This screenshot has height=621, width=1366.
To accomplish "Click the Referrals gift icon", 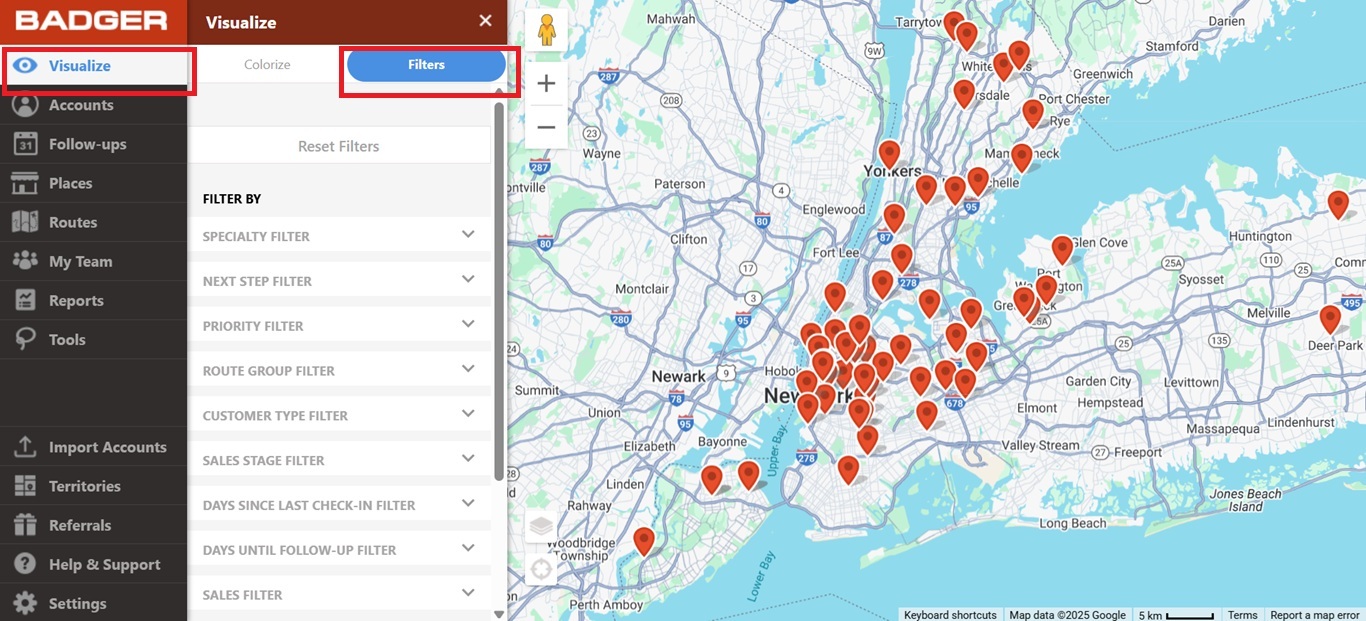I will [25, 525].
